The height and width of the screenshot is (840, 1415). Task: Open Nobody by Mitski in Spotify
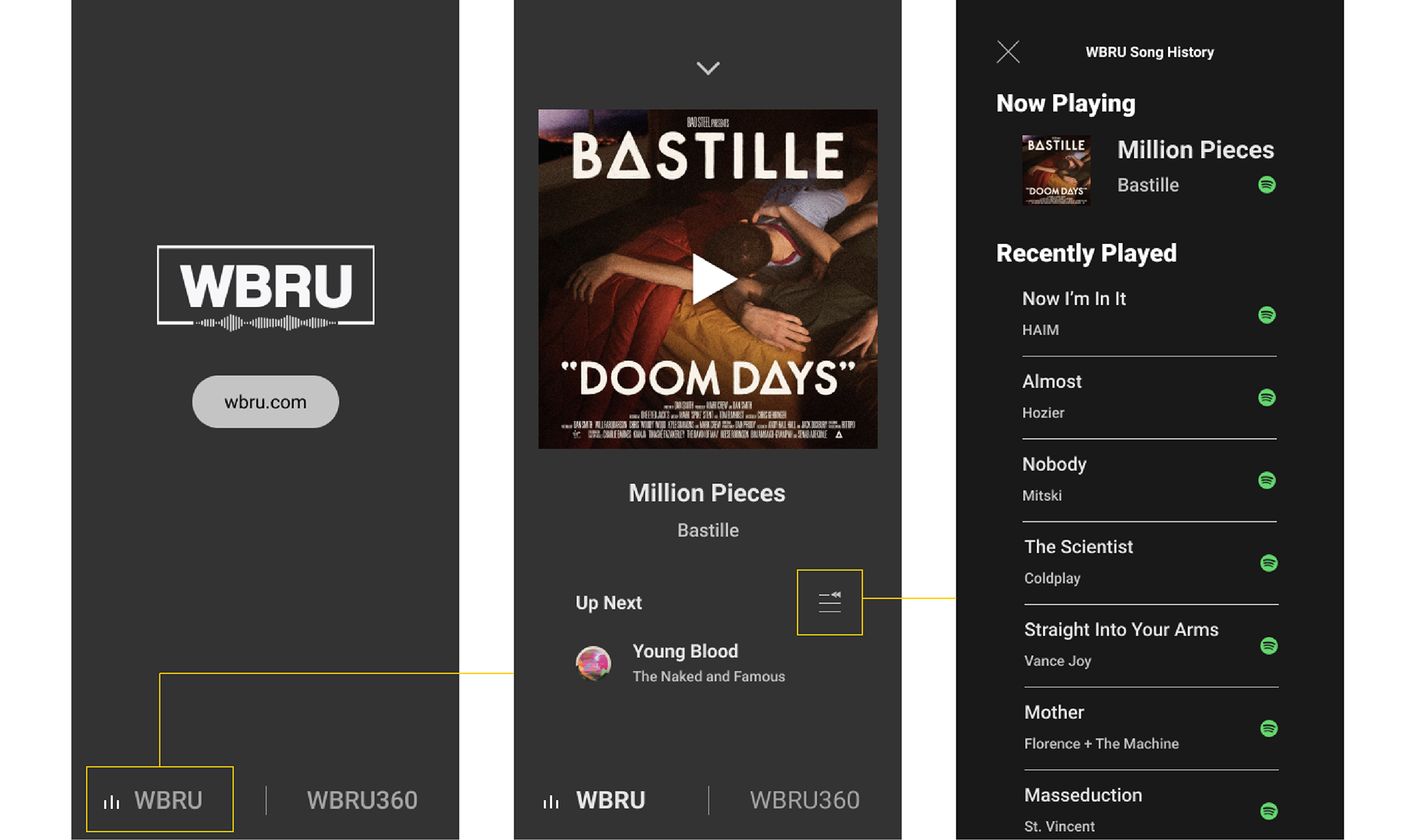point(1267,480)
